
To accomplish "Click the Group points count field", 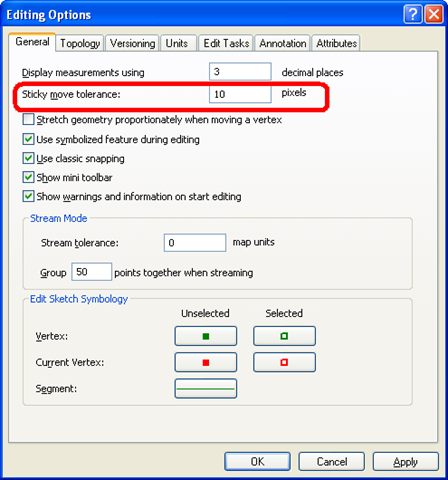I will coord(91,272).
